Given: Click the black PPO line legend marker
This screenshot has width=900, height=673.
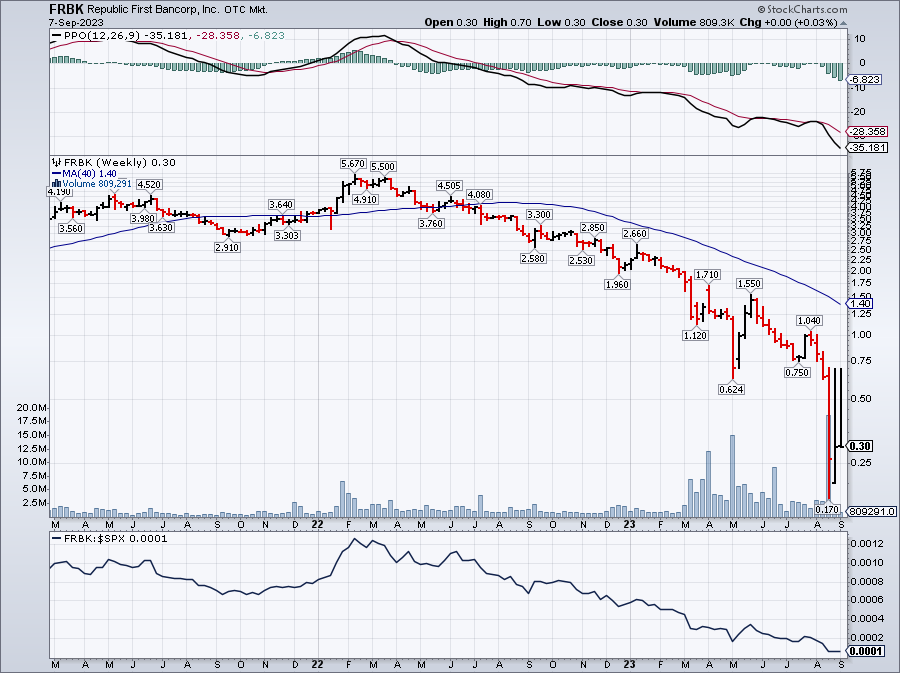Looking at the screenshot, I should pos(56,36).
